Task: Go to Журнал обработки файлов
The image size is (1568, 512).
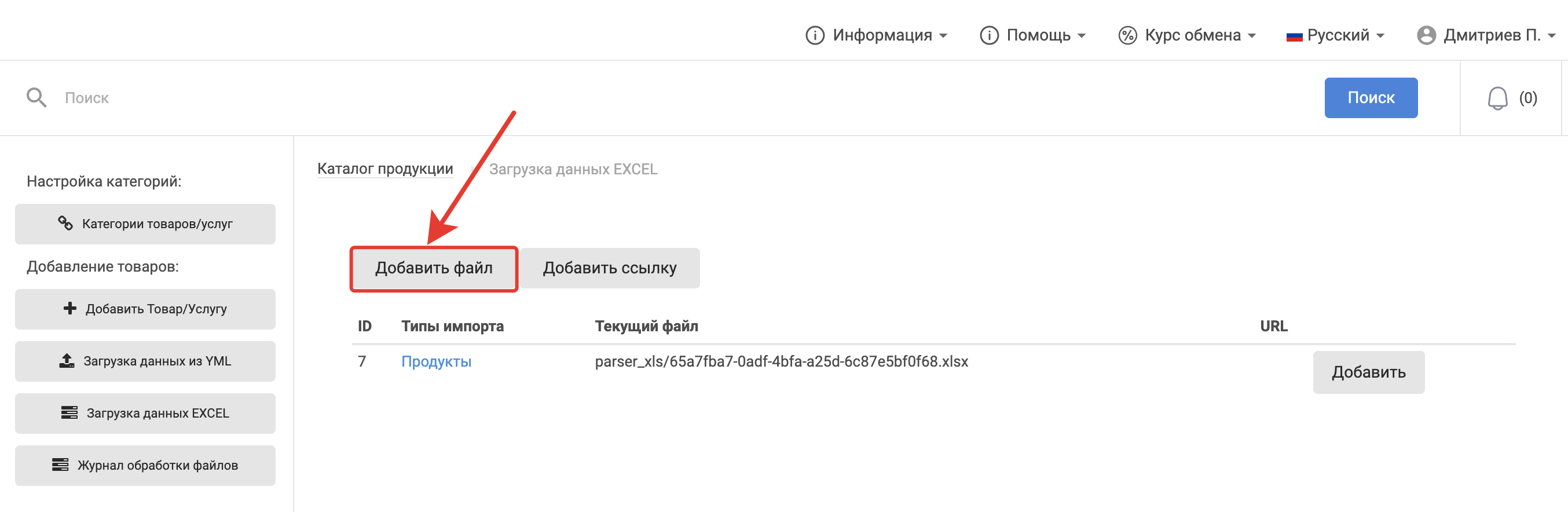Action: [x=145, y=465]
